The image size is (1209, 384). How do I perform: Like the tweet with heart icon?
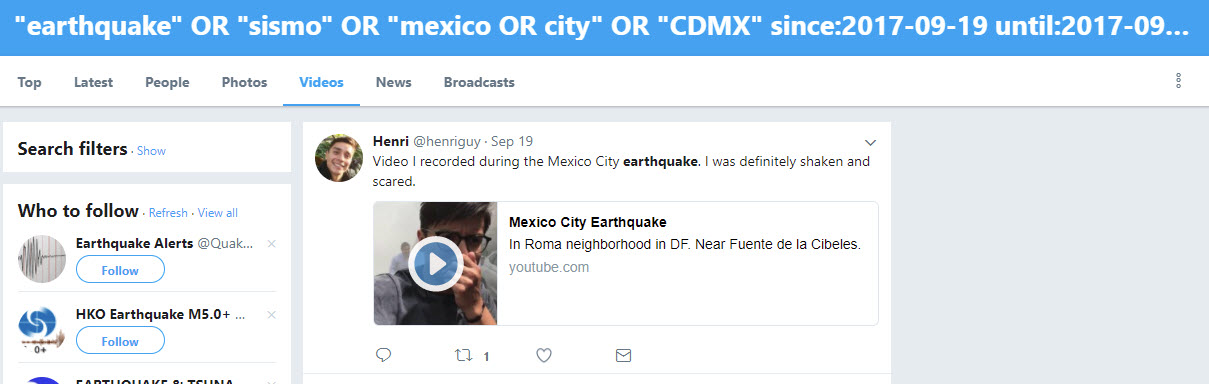click(x=544, y=355)
